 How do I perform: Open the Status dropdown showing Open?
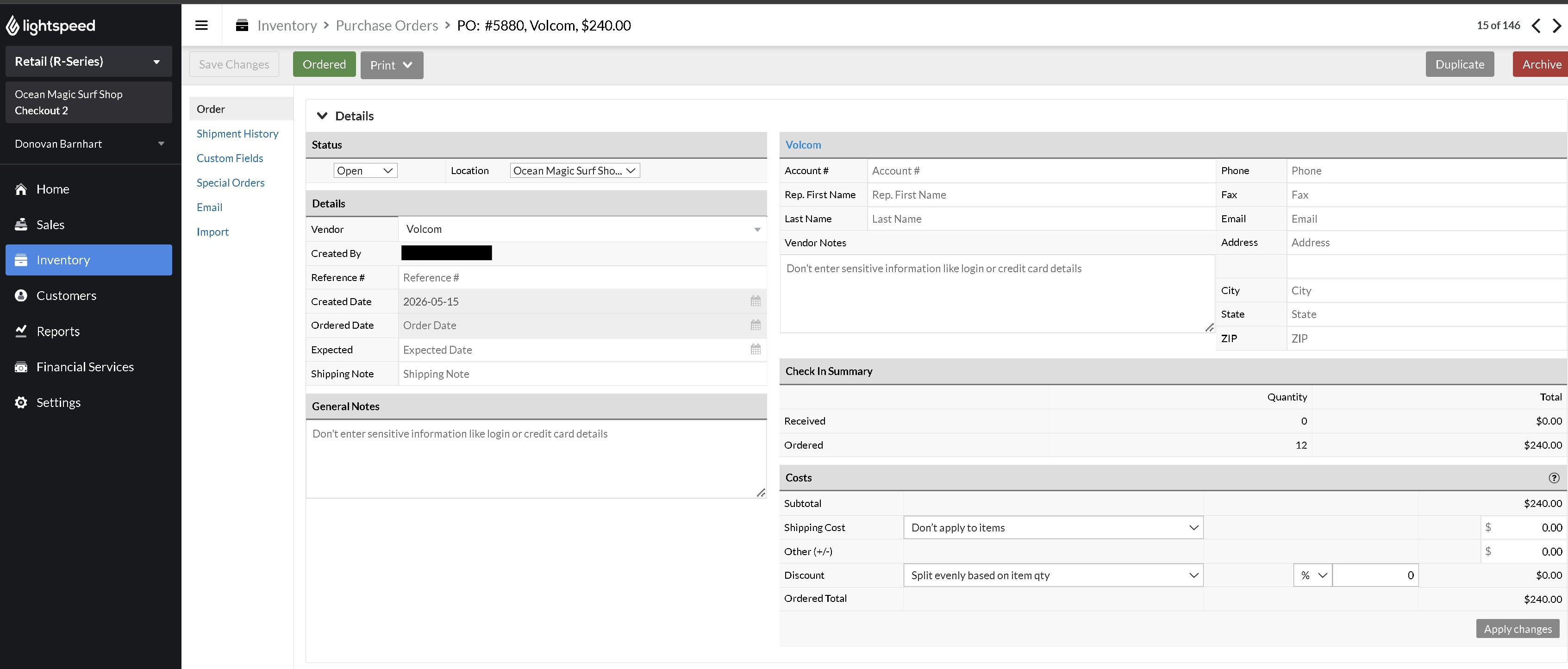[x=365, y=170]
